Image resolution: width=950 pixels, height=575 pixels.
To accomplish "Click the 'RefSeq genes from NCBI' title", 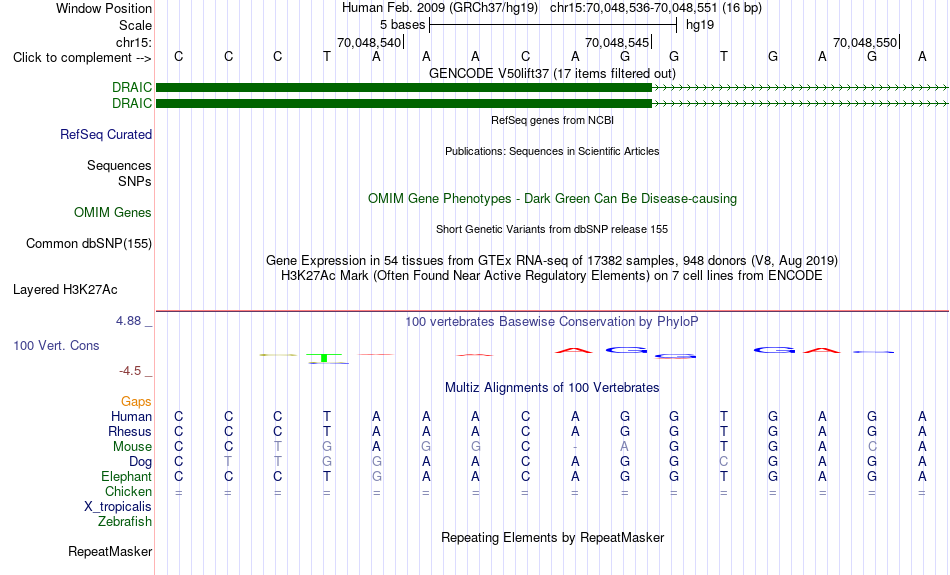I will point(552,120).
